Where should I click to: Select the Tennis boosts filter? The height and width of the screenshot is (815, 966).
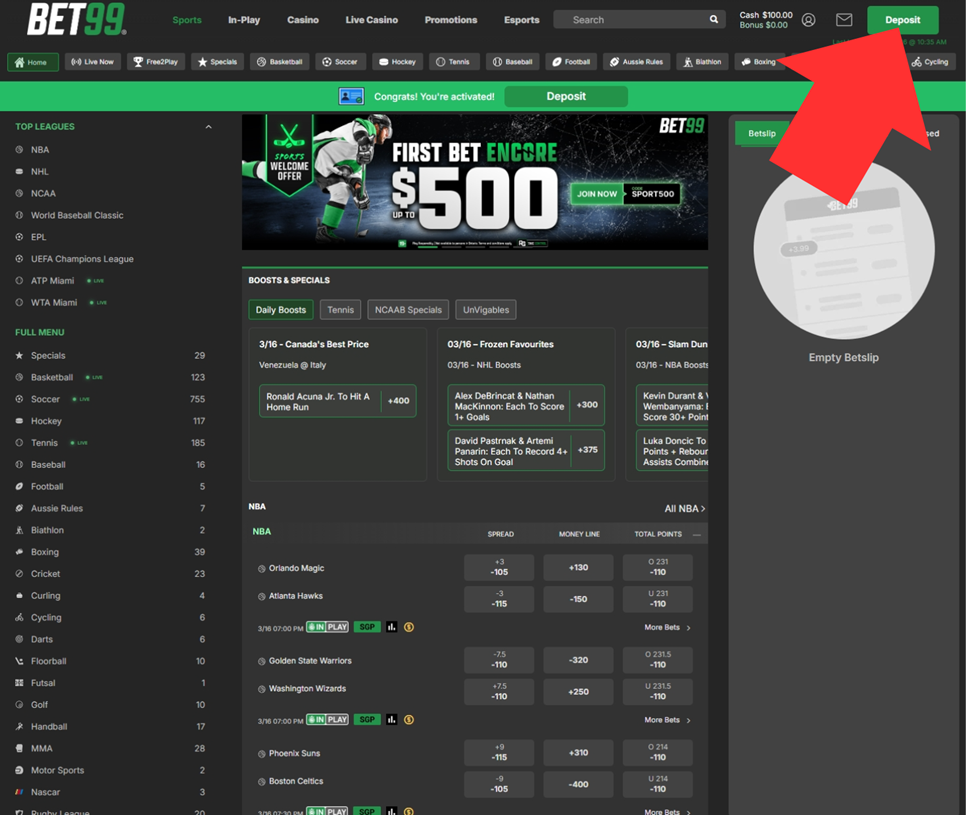click(x=340, y=310)
